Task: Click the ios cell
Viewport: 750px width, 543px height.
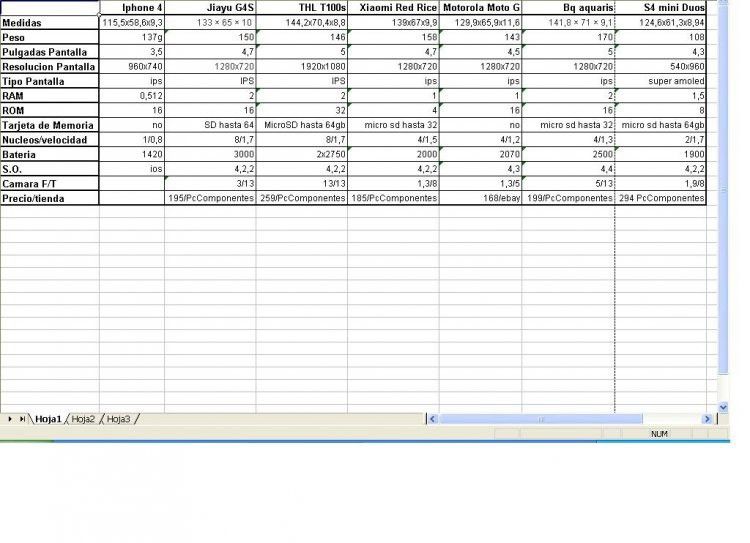Action: (x=132, y=169)
